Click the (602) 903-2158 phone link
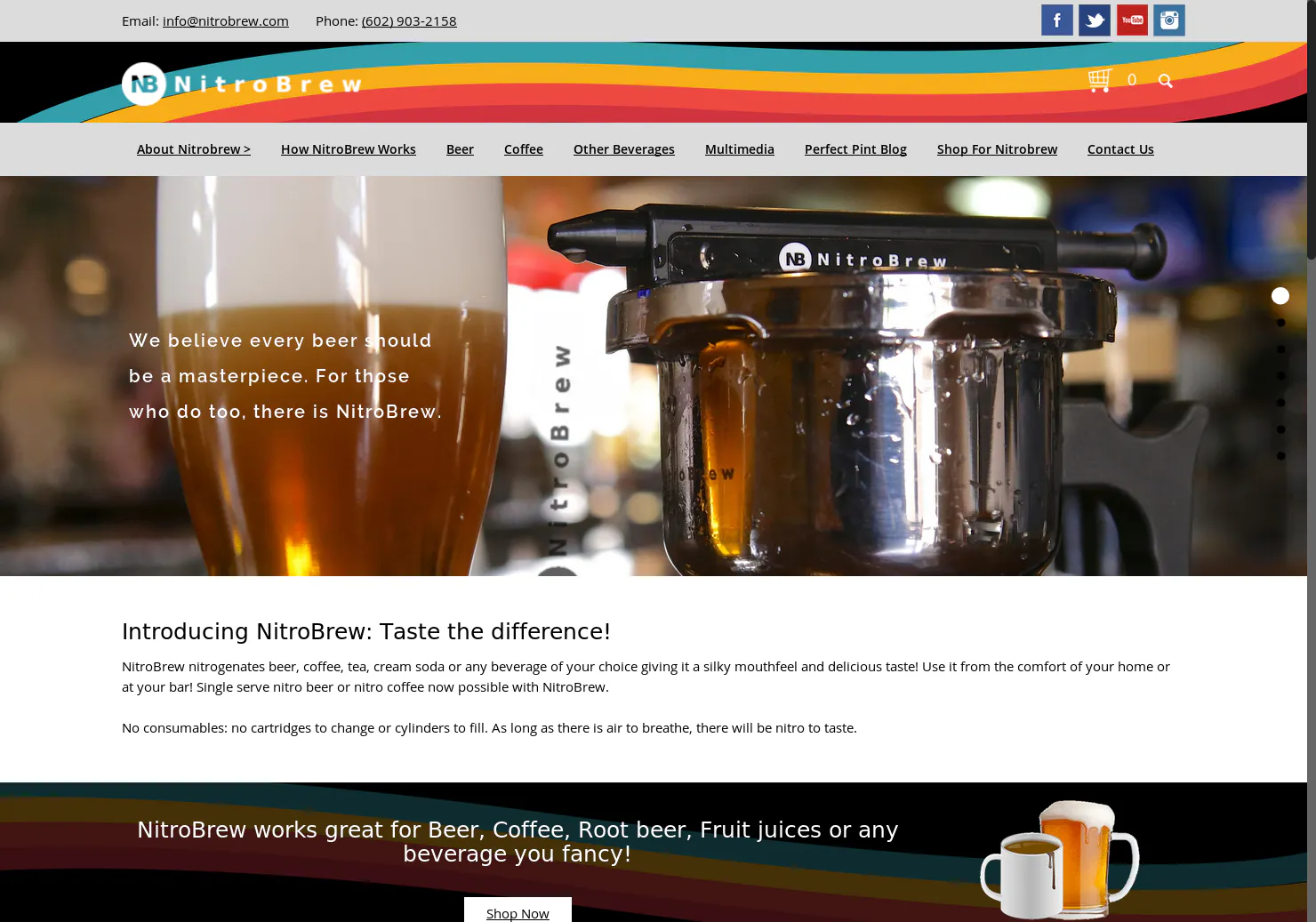 click(x=409, y=20)
